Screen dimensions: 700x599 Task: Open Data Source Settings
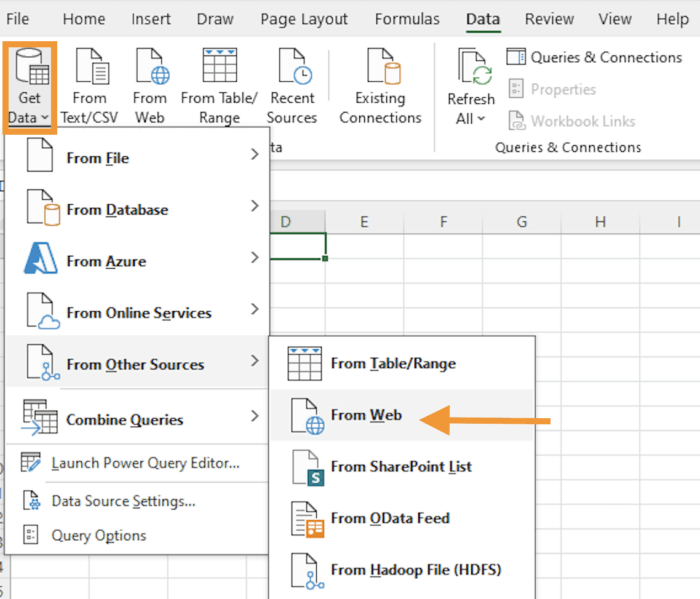(138, 501)
